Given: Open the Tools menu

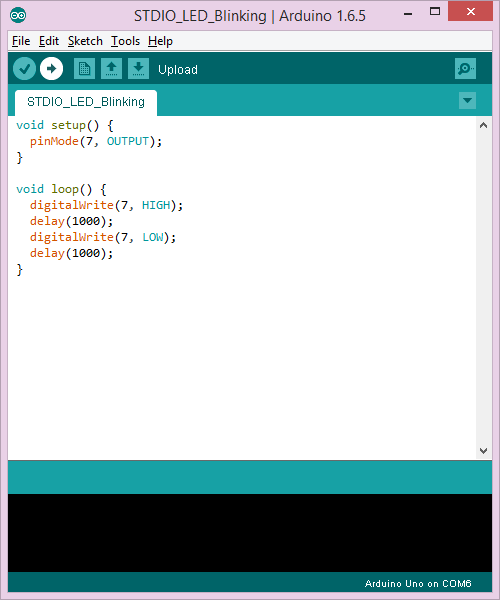Looking at the screenshot, I should (125, 41).
